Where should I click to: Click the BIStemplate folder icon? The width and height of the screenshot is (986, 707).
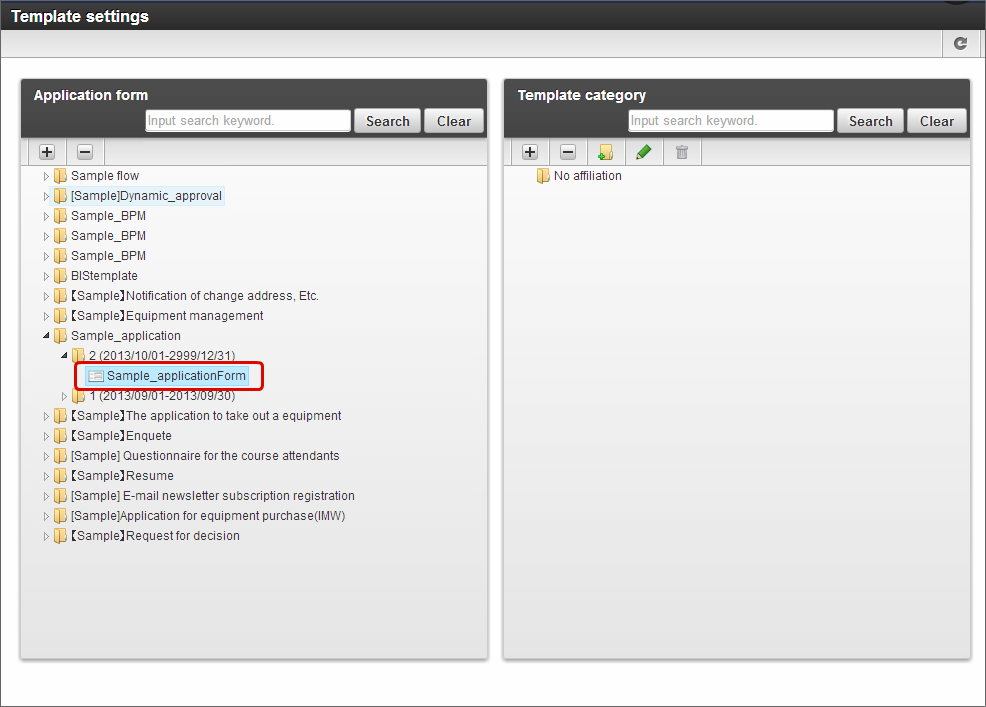point(60,276)
